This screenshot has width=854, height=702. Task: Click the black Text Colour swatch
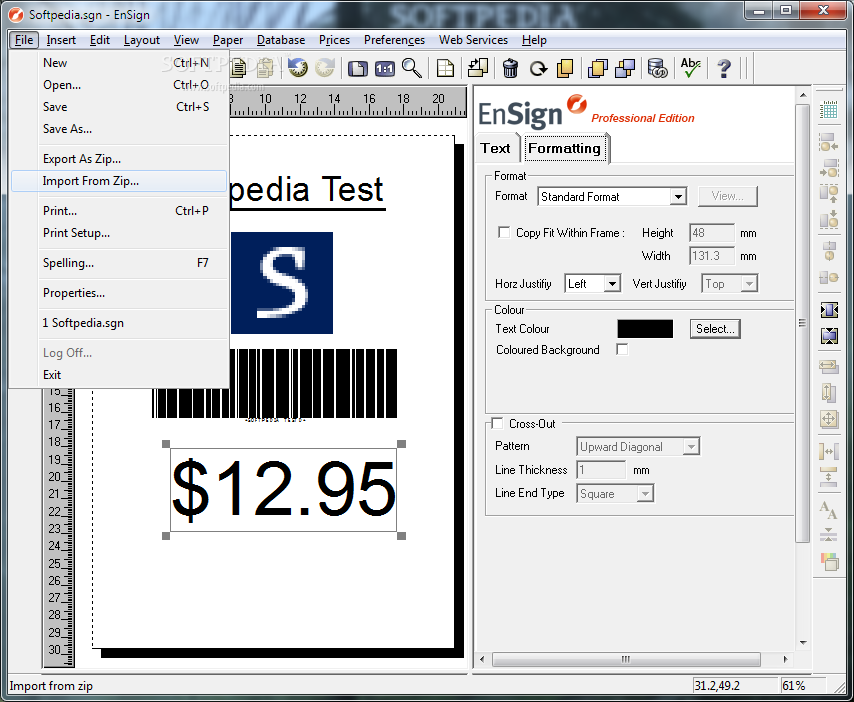[645, 329]
